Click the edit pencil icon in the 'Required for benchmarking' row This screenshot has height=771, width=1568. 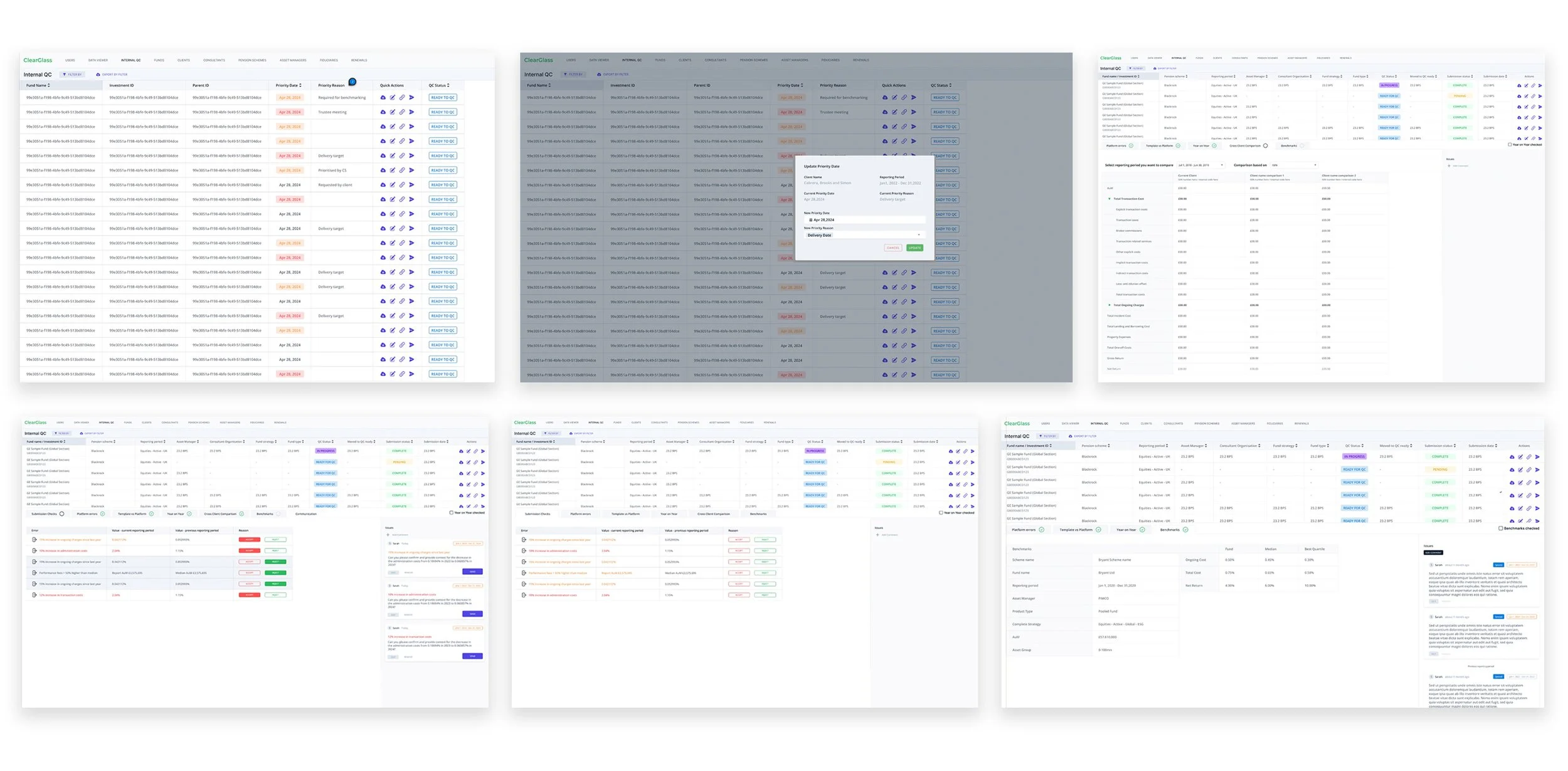coord(393,98)
